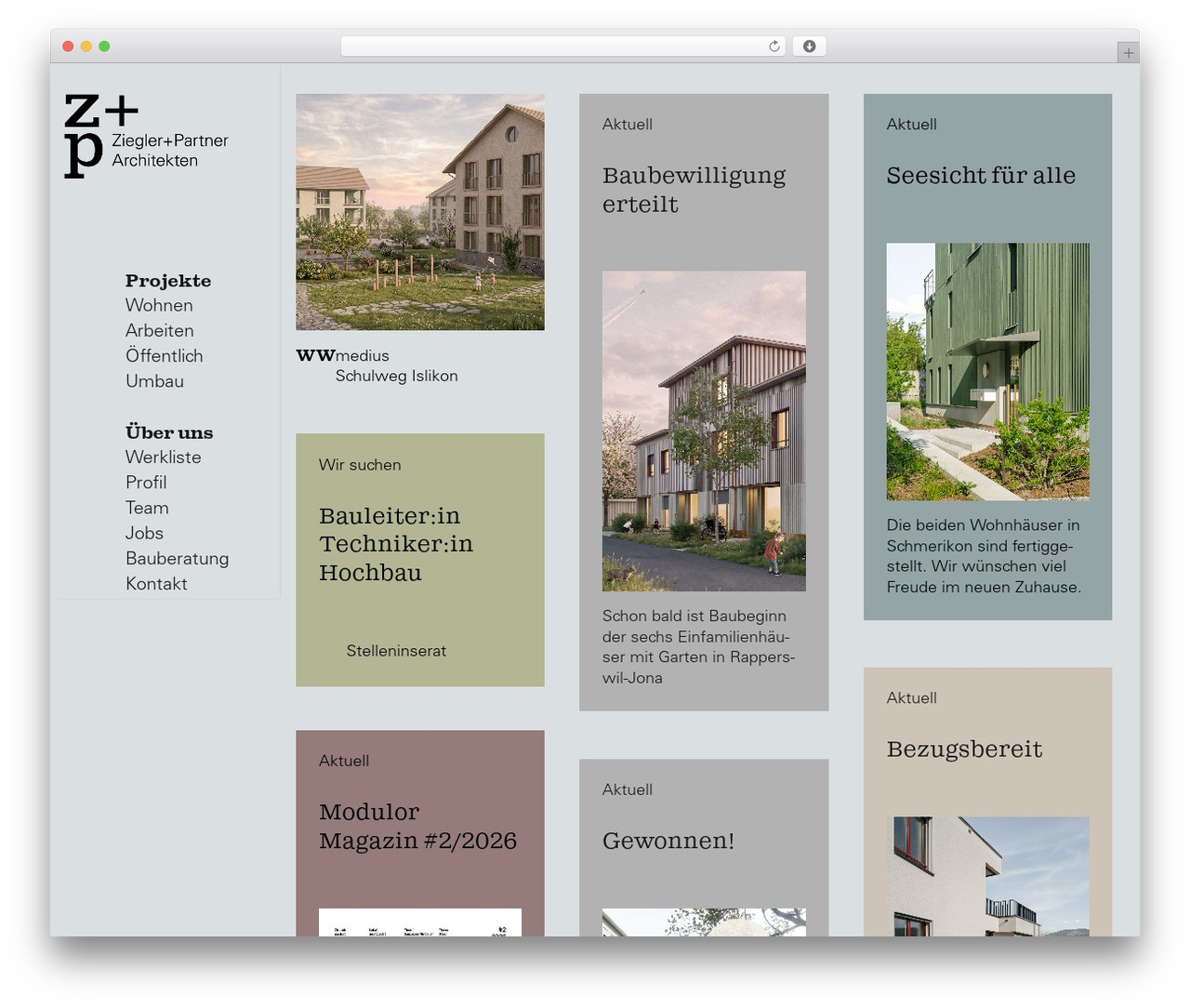
Task: Click the browser download icon
Action: click(809, 46)
